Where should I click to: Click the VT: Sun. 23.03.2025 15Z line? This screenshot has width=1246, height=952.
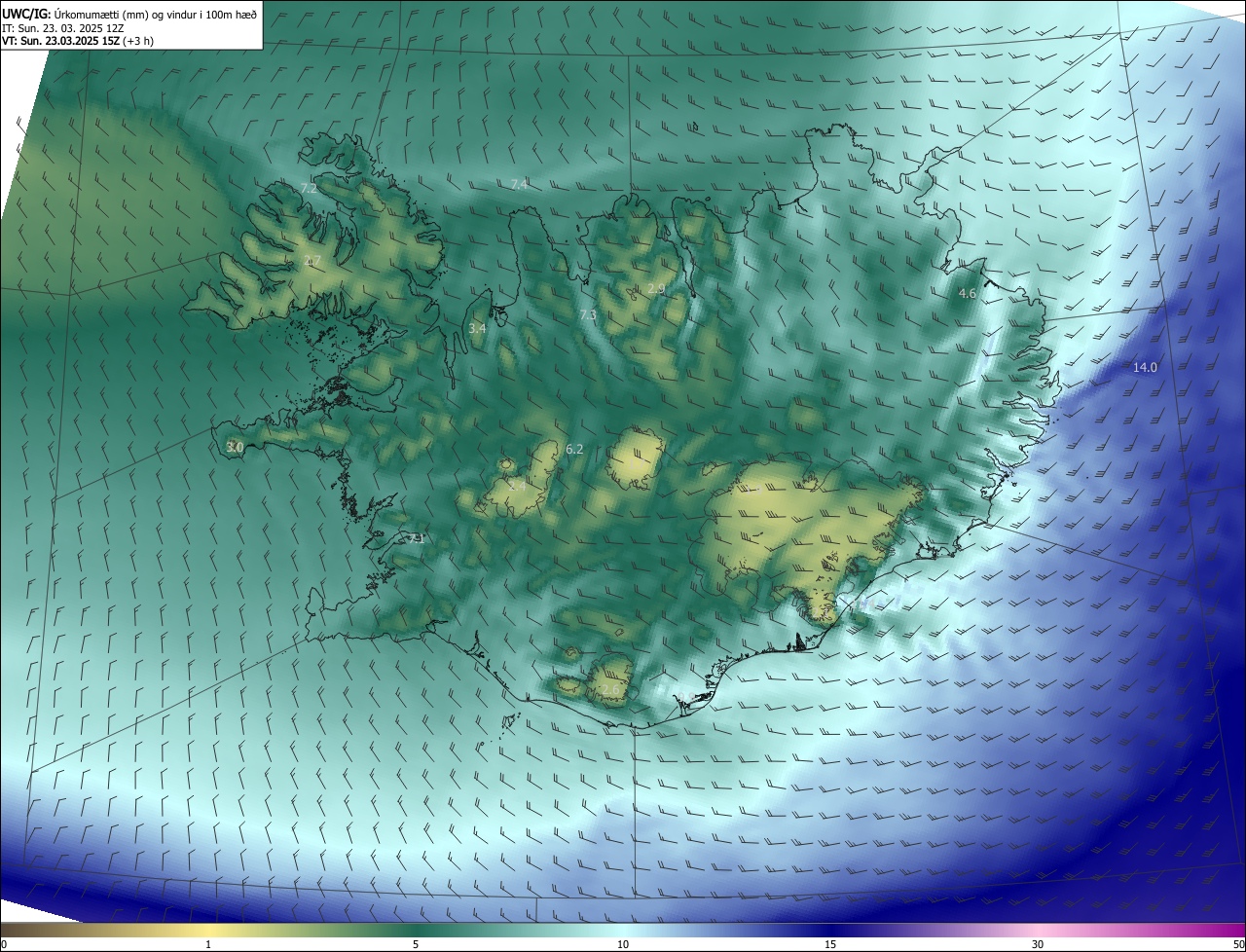[78, 41]
